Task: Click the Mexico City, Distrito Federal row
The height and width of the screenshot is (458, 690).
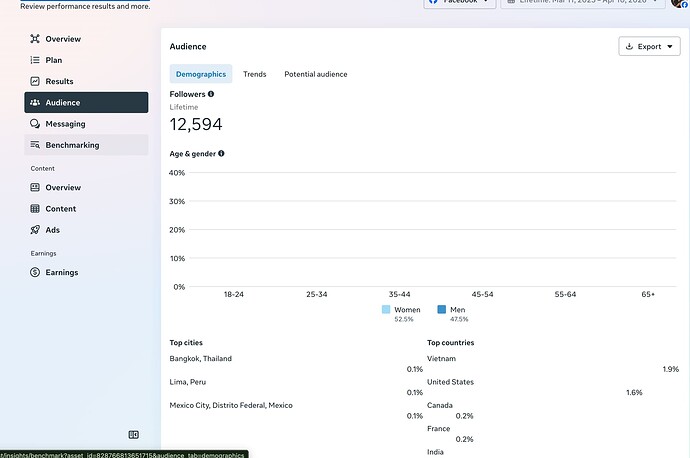Action: coord(296,410)
